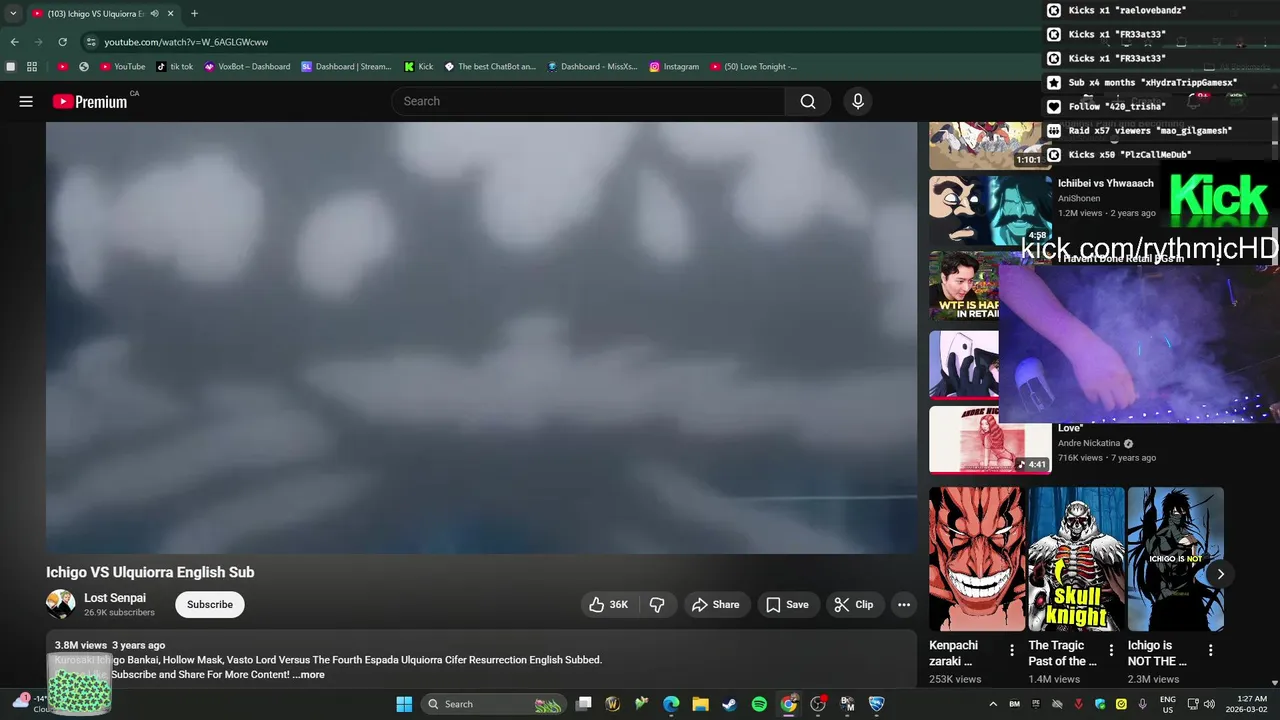
Task: Click the main video player
Action: pos(481,338)
